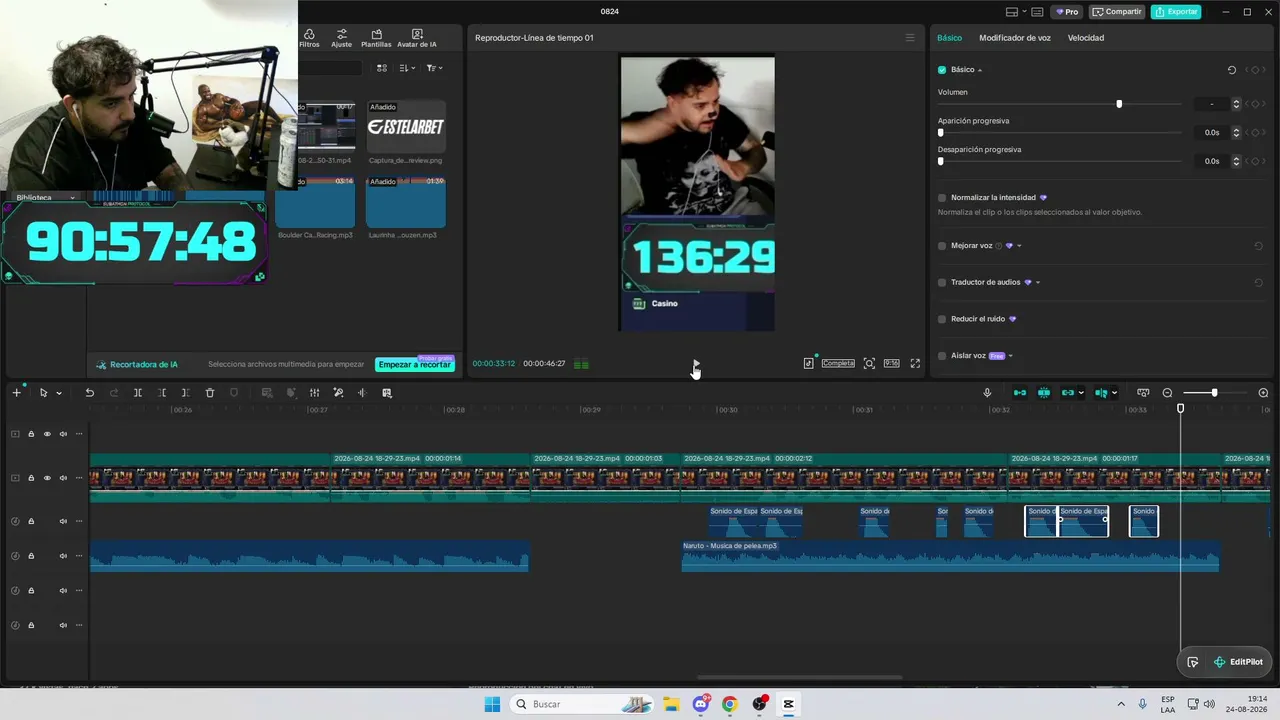Toggle auto snapping in timeline

[x=1044, y=393]
